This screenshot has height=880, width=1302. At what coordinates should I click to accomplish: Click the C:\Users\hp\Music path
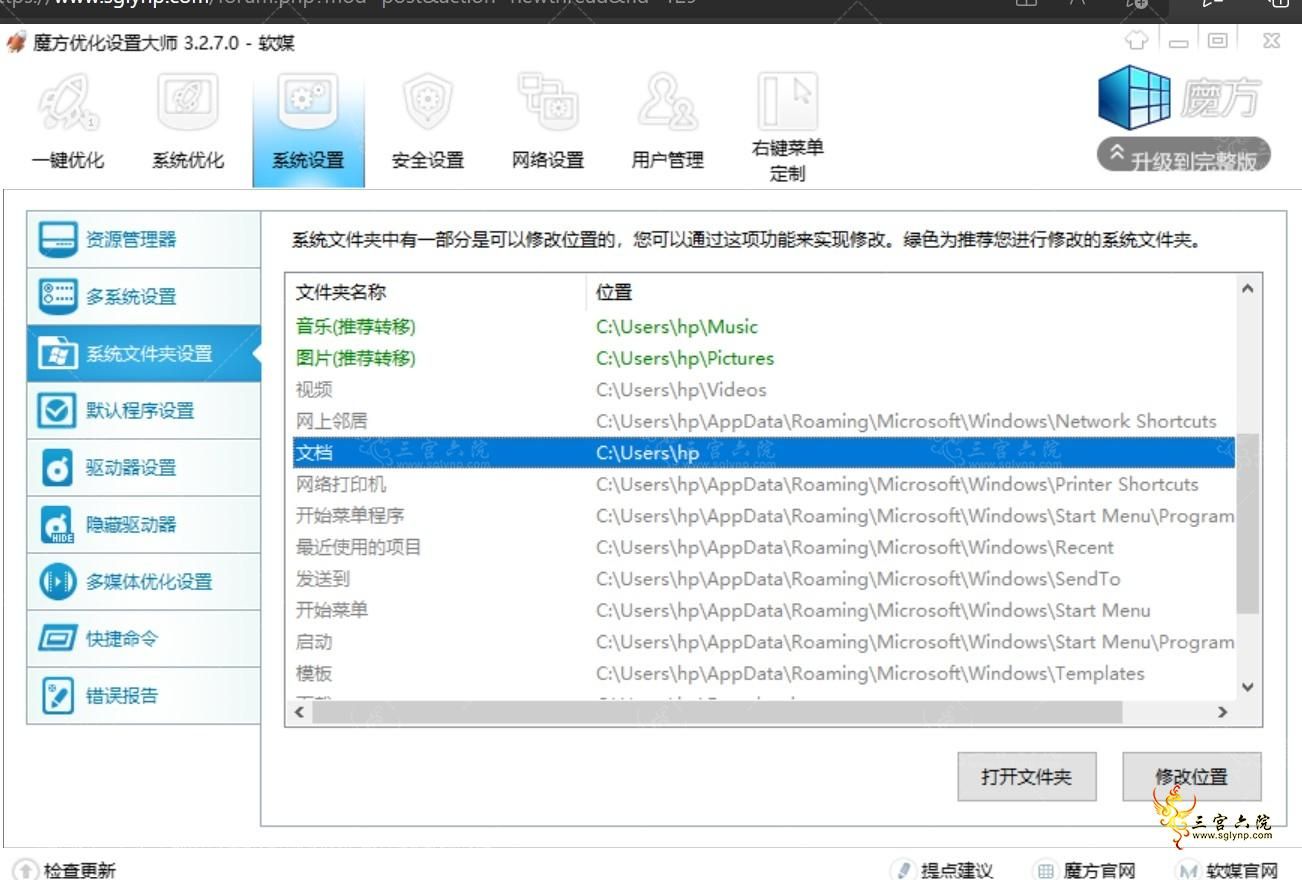coord(677,327)
